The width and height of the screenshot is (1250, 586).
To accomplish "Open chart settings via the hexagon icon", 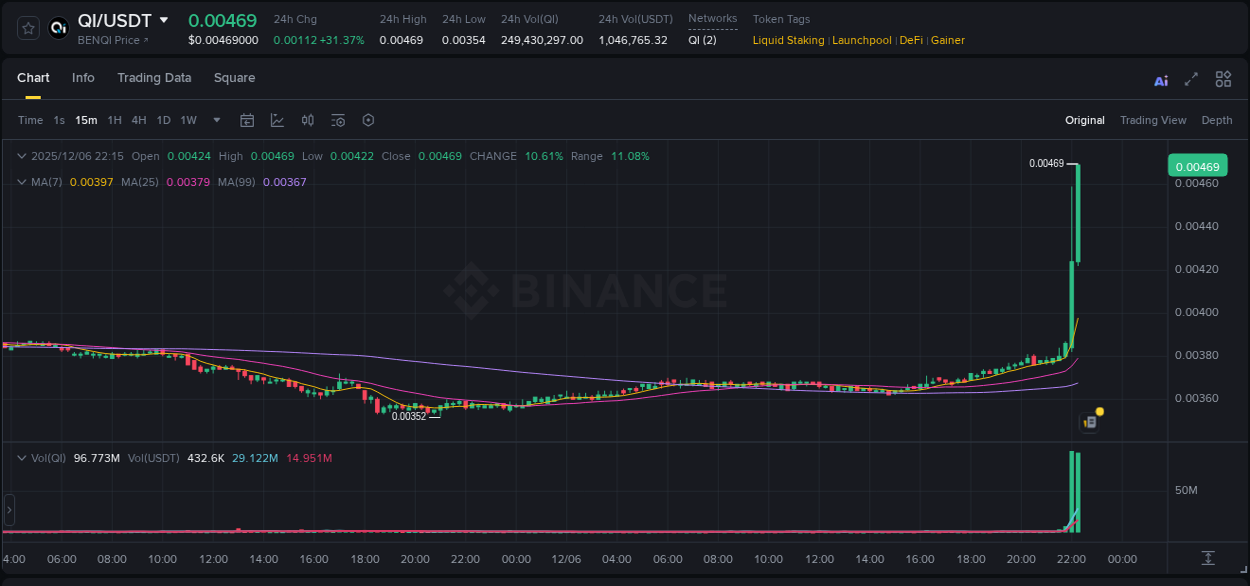I will [x=368, y=120].
